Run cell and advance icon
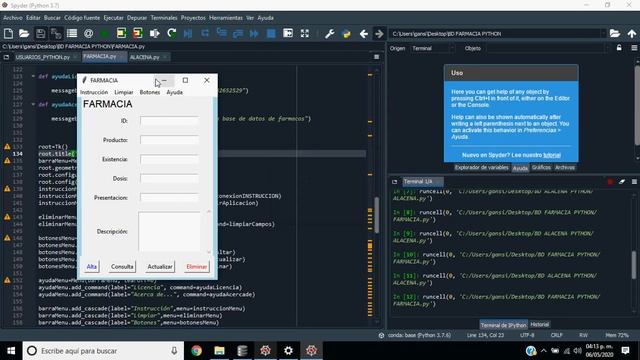The width and height of the screenshot is (640, 360). coord(138,33)
